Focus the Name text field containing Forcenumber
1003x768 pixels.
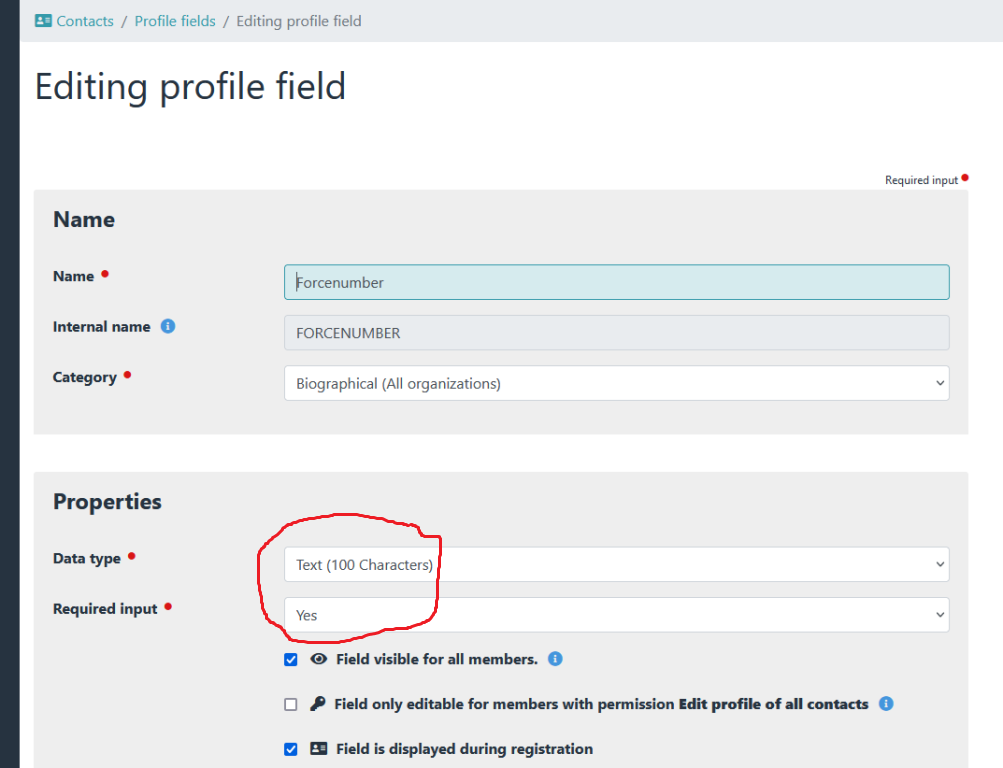[616, 282]
